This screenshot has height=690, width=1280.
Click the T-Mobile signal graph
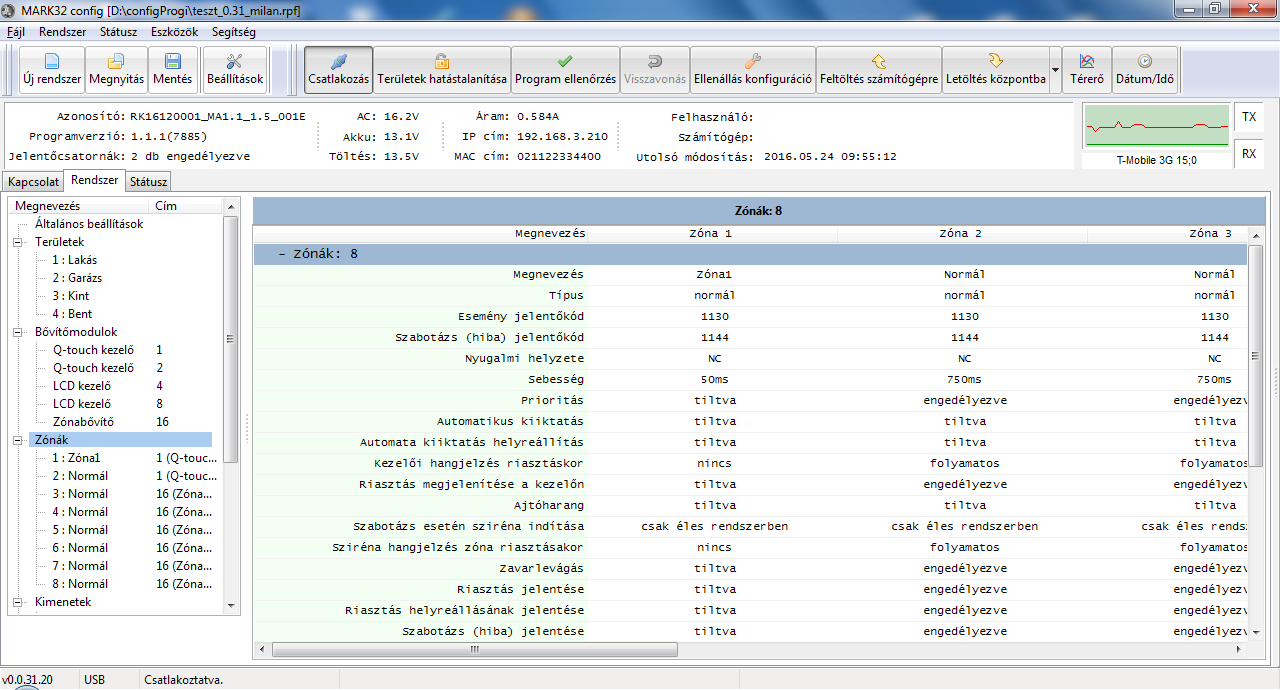[1156, 126]
